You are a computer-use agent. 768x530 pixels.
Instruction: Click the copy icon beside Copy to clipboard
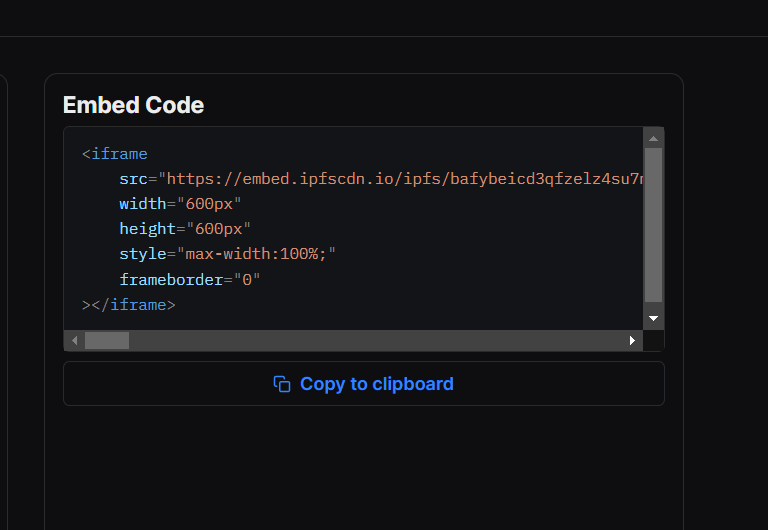click(282, 384)
